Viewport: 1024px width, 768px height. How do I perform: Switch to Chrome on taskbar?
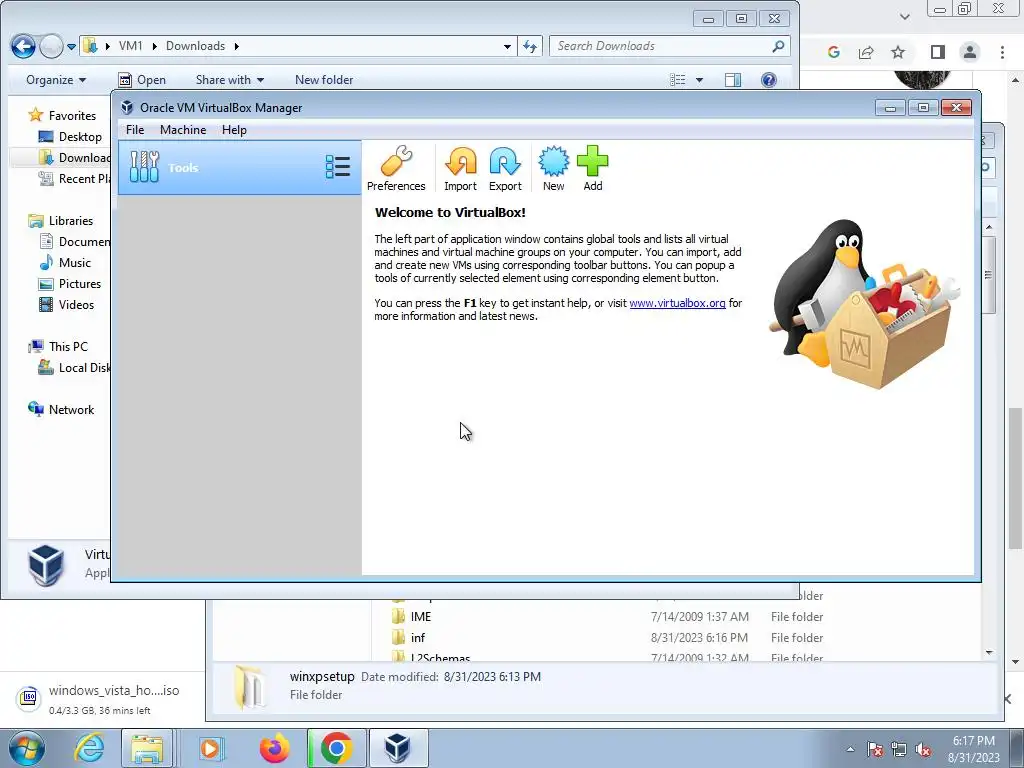[336, 748]
